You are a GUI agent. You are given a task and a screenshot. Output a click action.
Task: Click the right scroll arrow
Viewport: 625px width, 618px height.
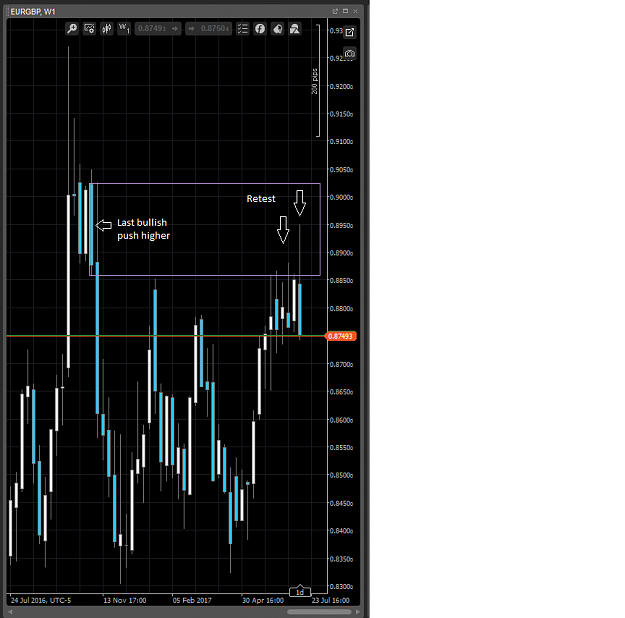358,612
